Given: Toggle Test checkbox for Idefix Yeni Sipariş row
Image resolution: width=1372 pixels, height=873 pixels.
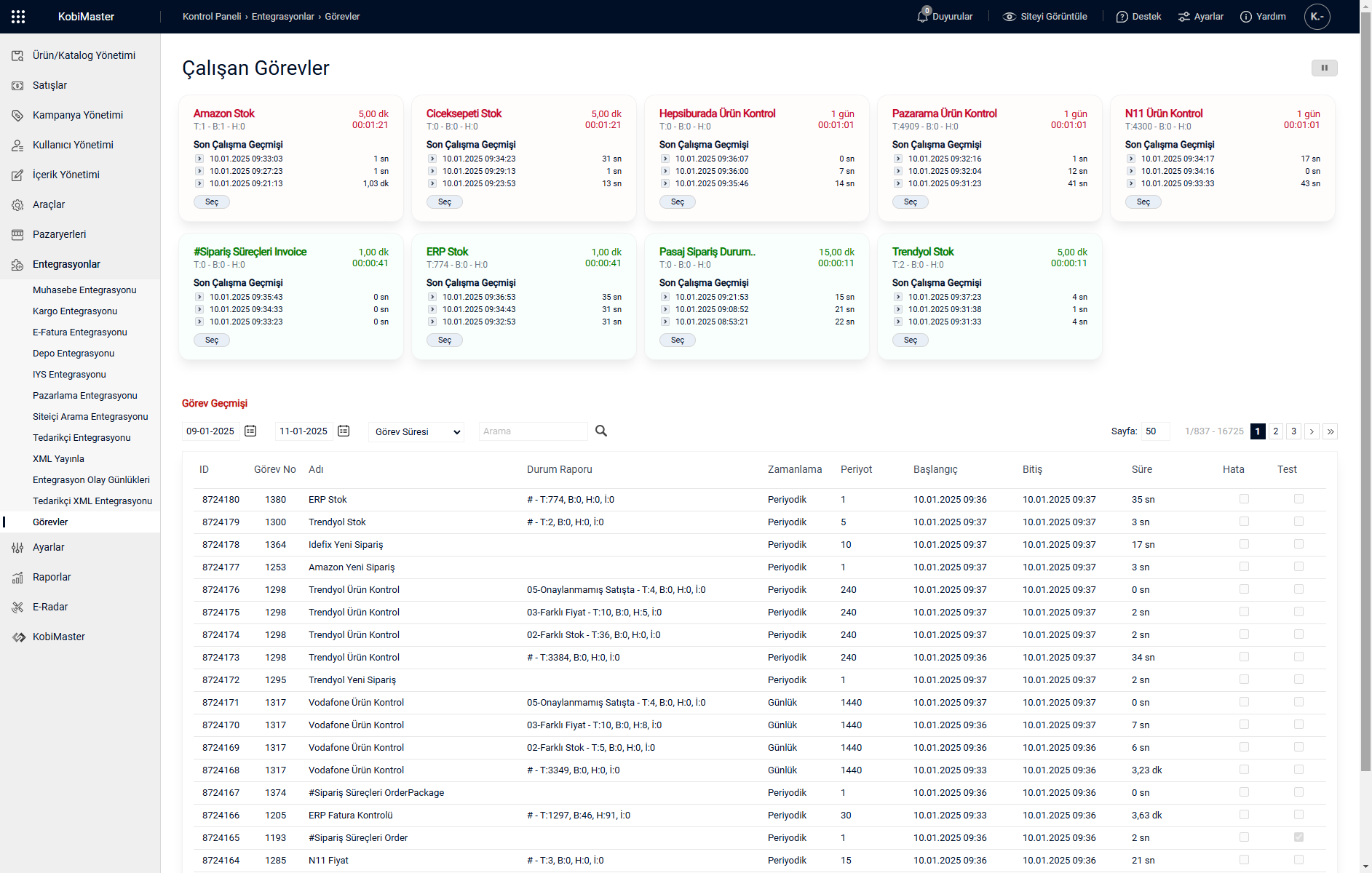Looking at the screenshot, I should [1298, 544].
